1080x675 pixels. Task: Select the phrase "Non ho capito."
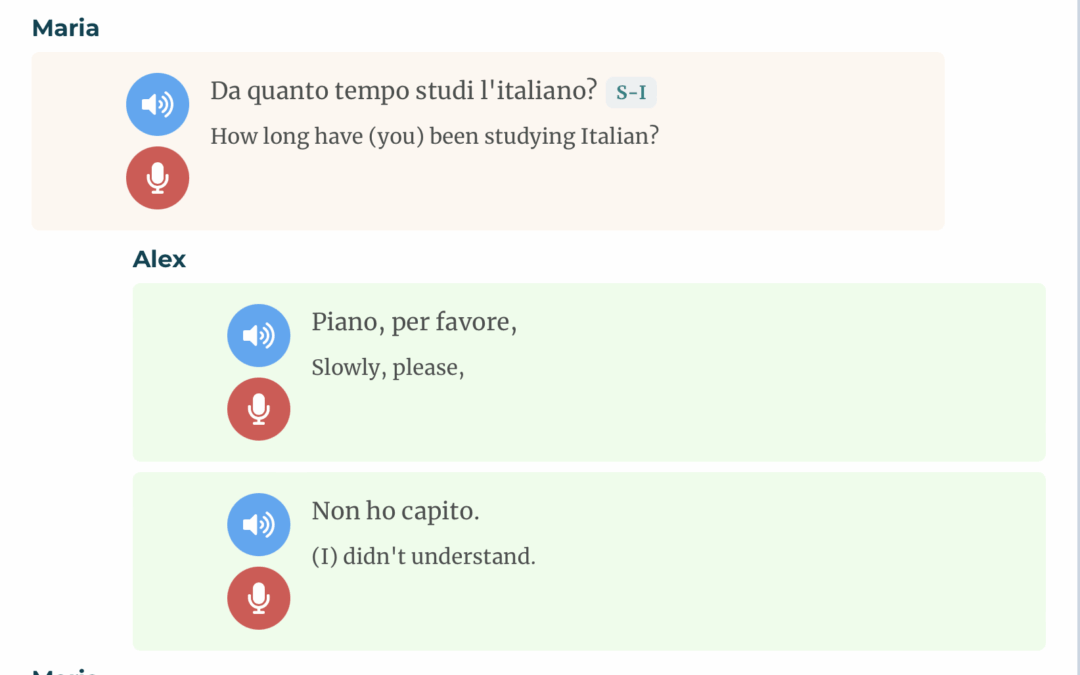coord(395,511)
